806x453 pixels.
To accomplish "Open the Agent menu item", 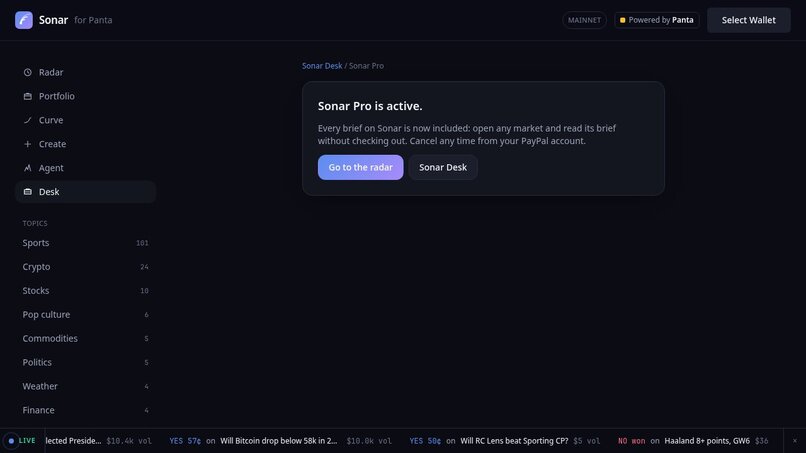I will tap(85, 168).
